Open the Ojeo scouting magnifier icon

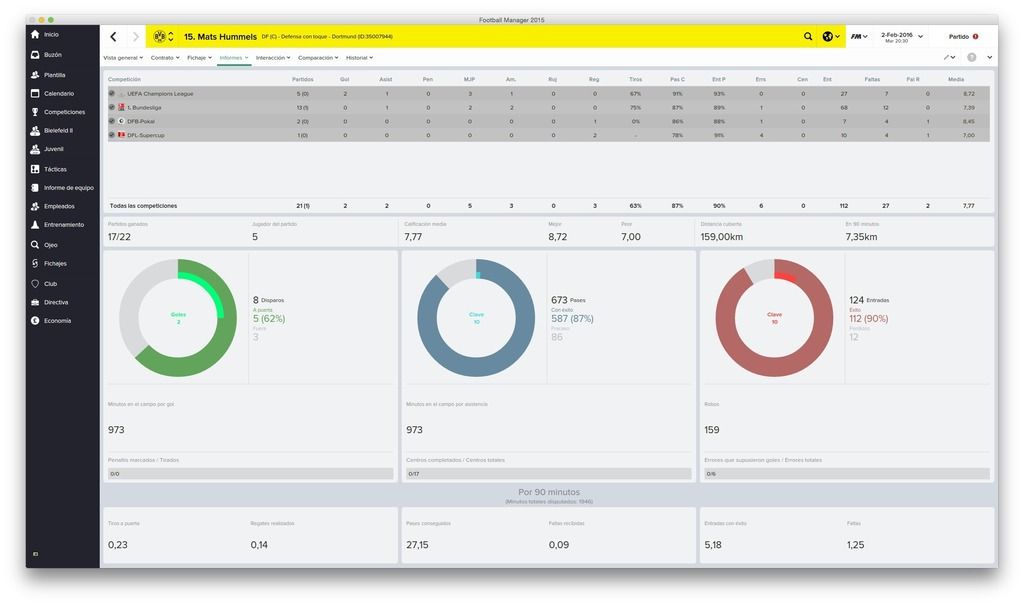click(35, 245)
